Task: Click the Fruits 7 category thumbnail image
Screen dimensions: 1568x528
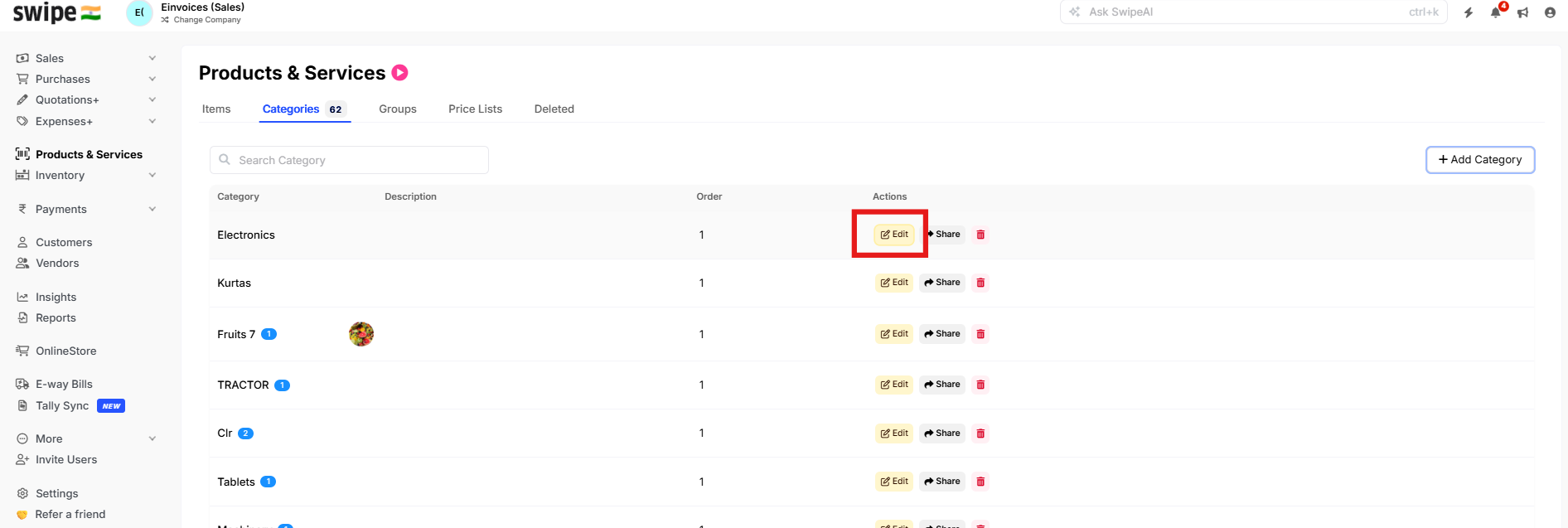Action: click(x=361, y=334)
